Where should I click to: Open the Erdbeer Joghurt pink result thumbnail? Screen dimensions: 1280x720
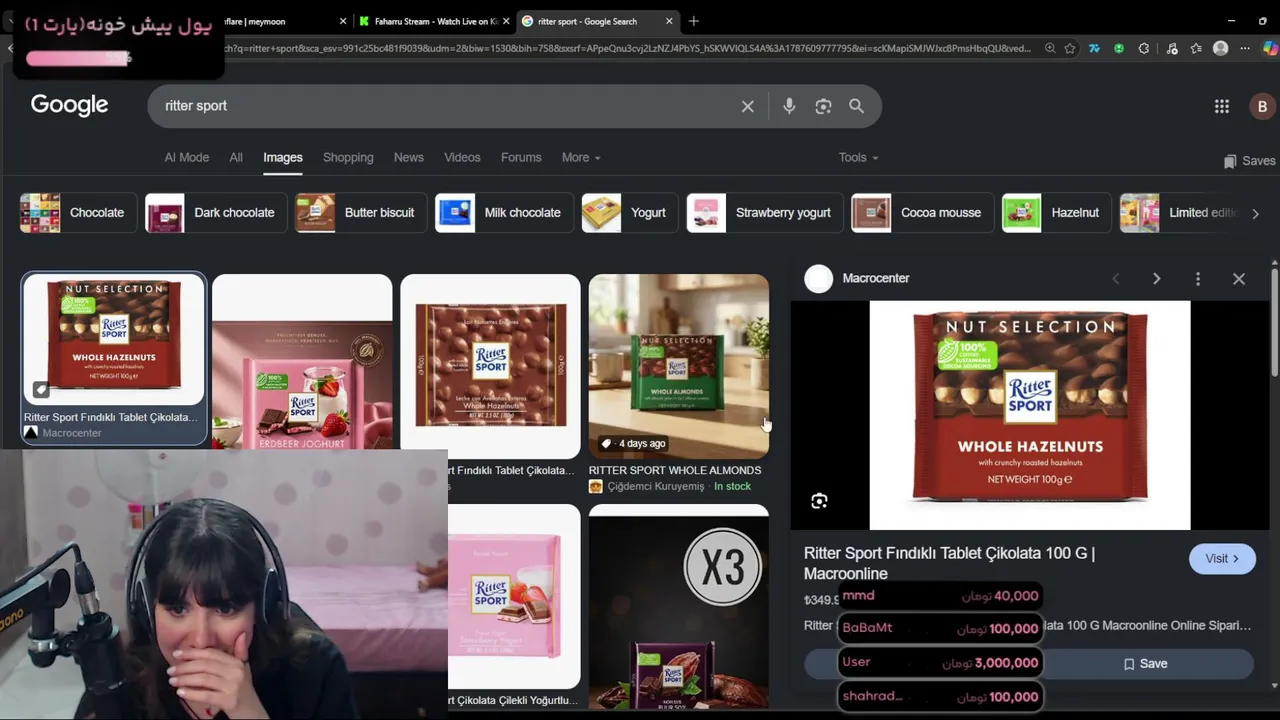pos(302,361)
